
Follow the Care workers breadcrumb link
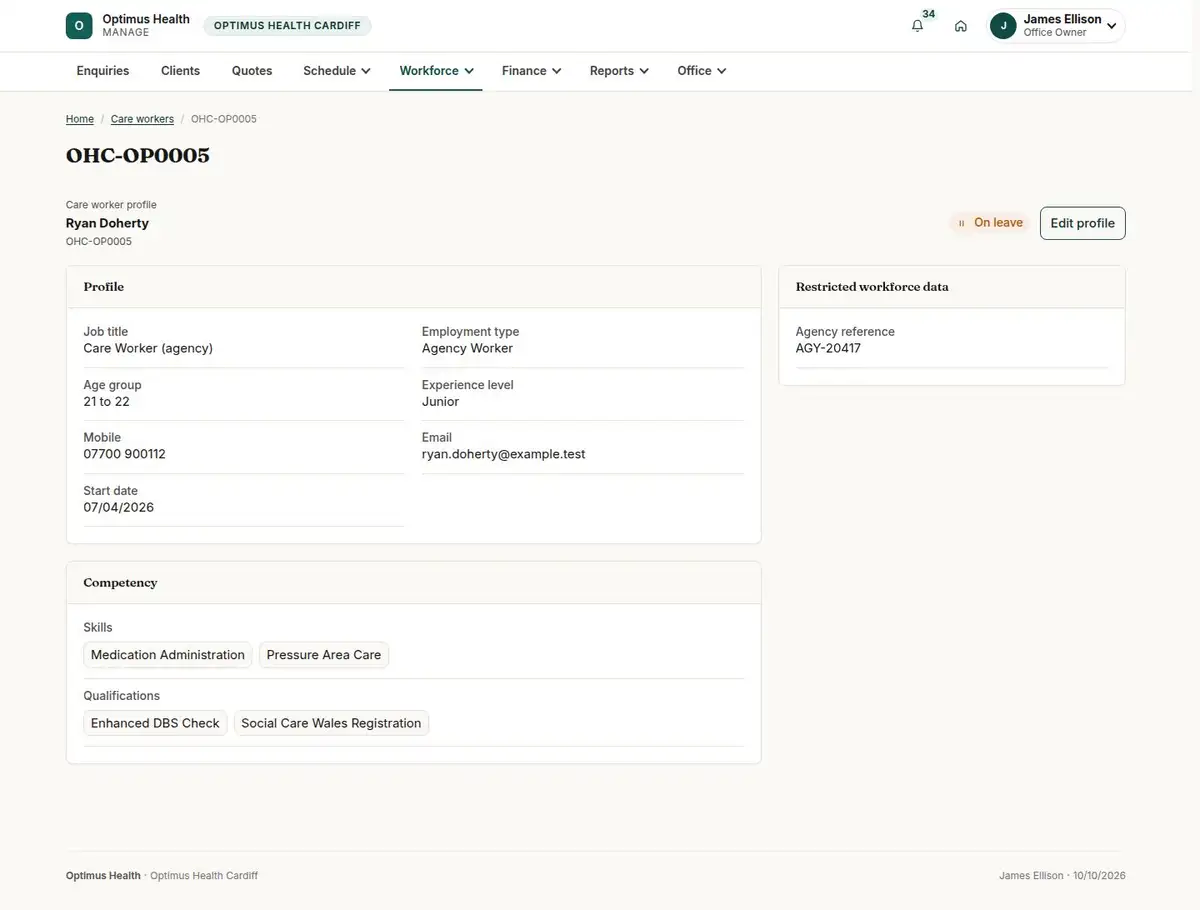click(142, 119)
